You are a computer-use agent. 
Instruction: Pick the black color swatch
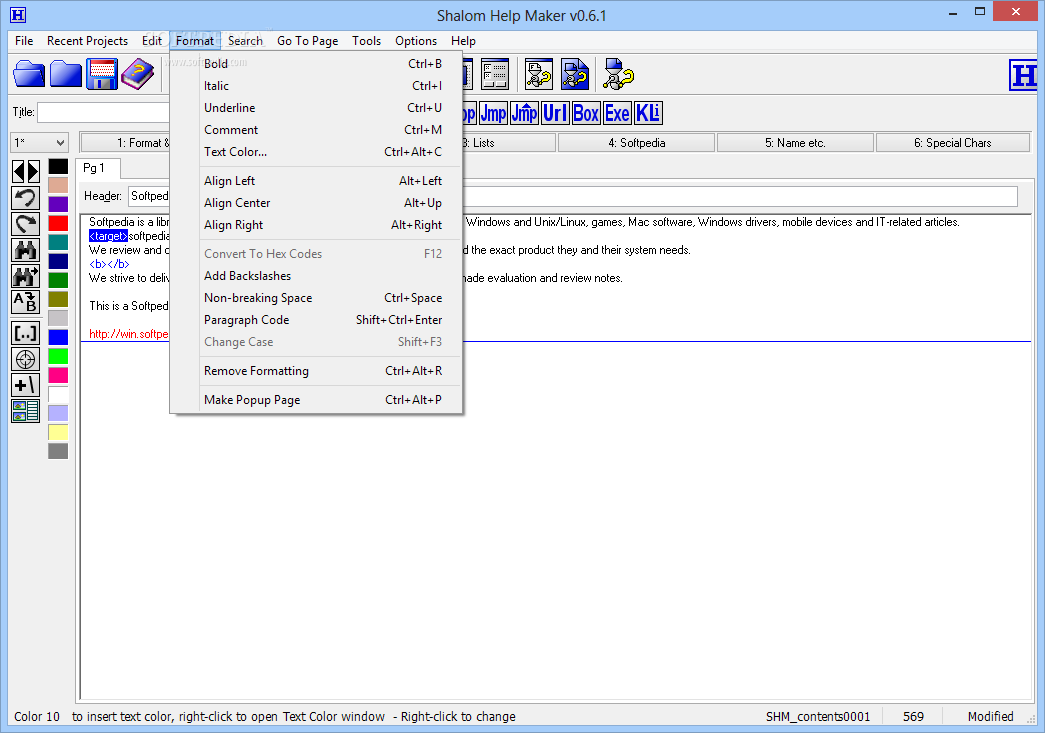point(58,166)
